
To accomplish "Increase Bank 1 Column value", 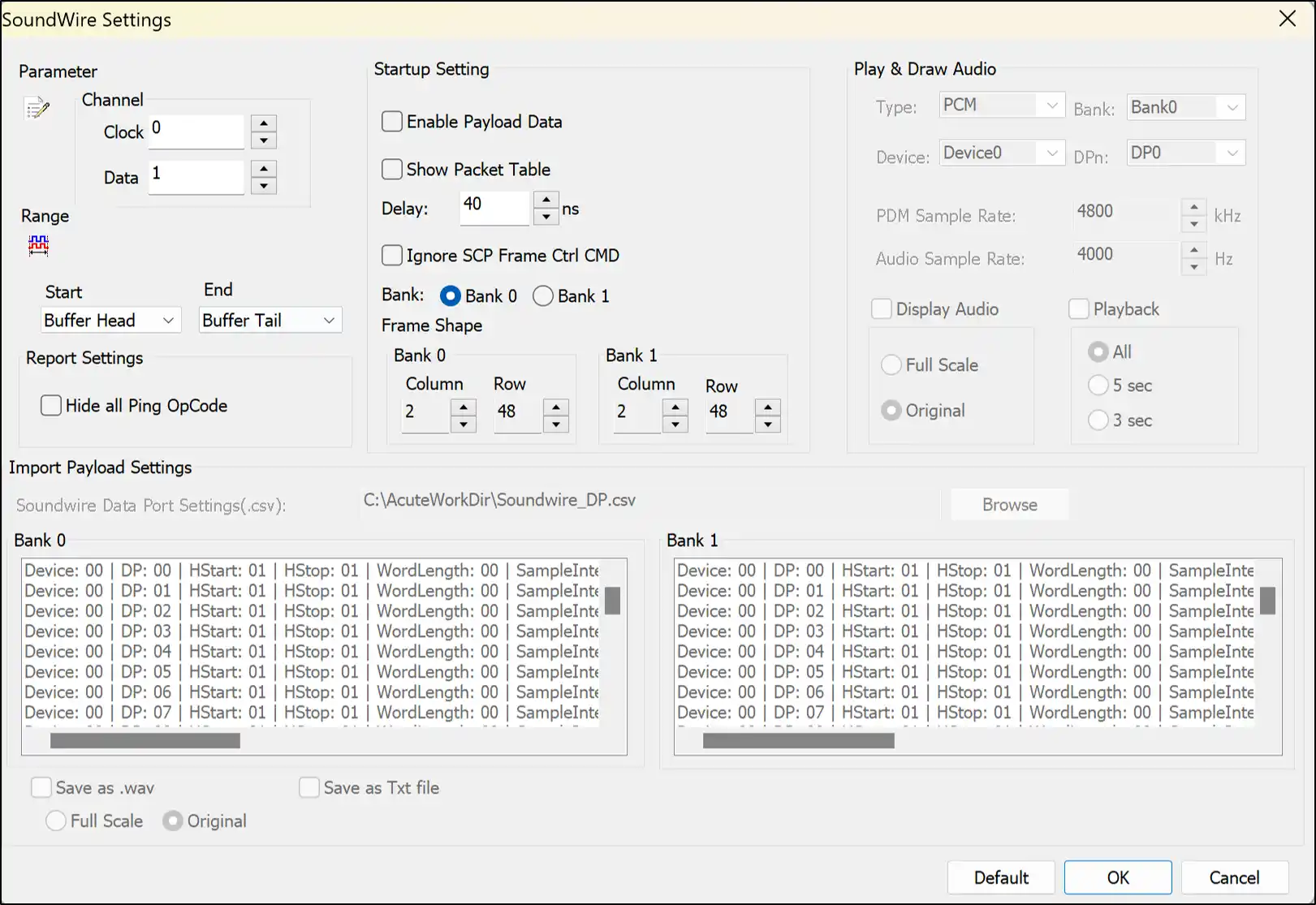I will pos(675,407).
